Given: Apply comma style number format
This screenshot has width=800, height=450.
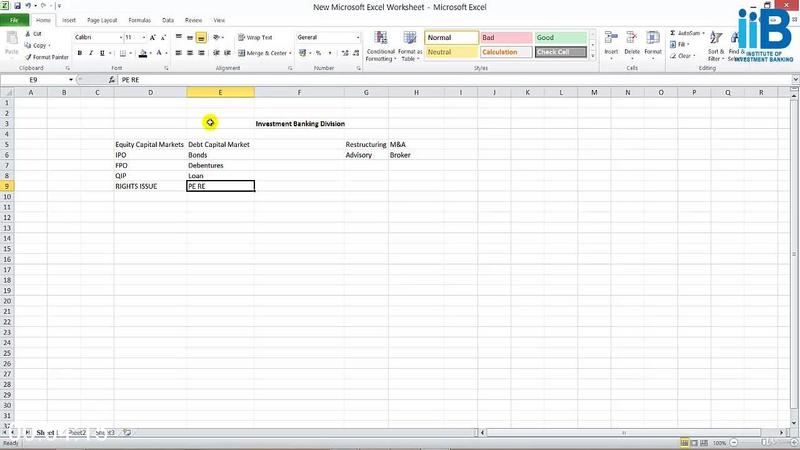Looking at the screenshot, I should click(x=330, y=53).
